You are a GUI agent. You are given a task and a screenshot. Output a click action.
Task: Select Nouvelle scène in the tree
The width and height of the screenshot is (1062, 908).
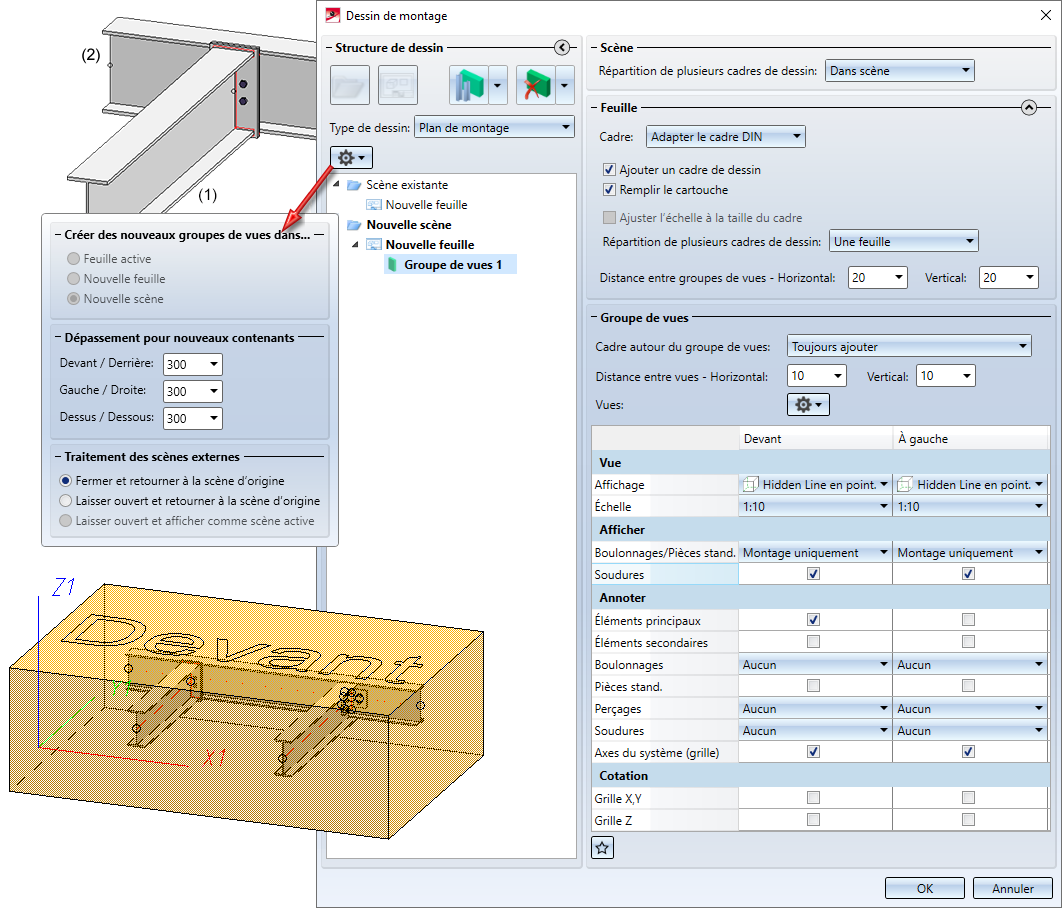pyautogui.click(x=408, y=225)
